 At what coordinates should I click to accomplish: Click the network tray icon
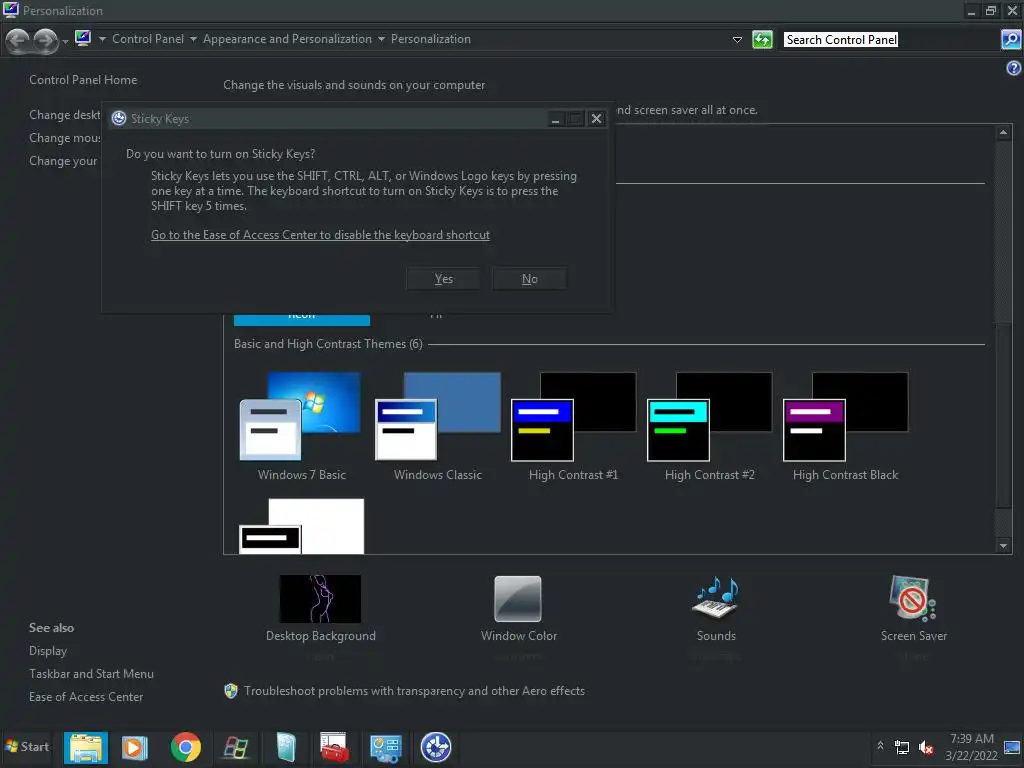(x=902, y=748)
